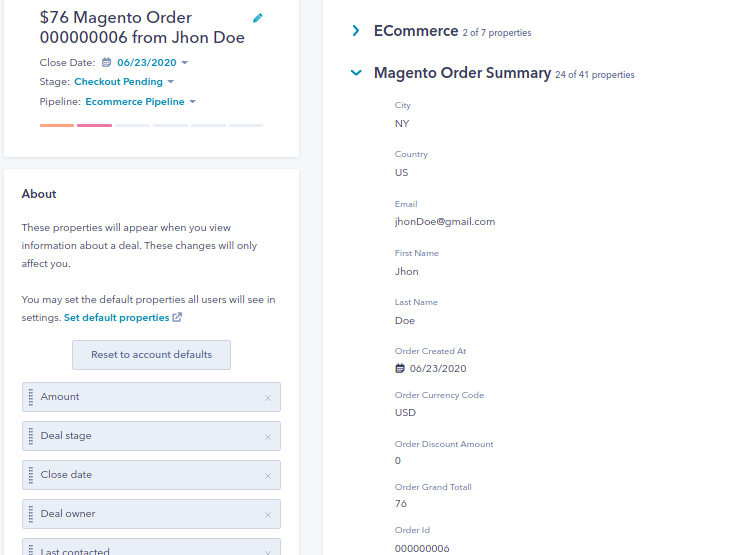Open calendar icon next to Close Date
Image resolution: width=750 pixels, height=555 pixels.
pos(107,62)
